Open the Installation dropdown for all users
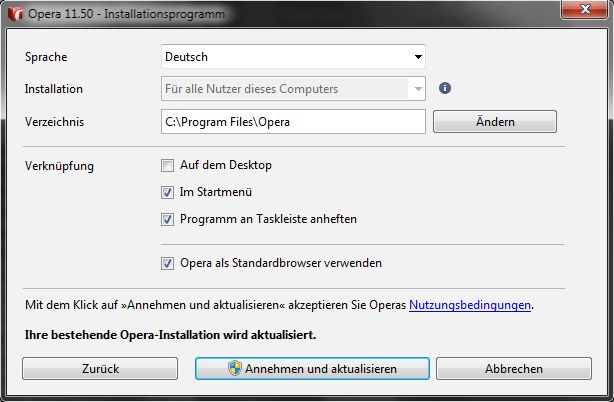This screenshot has height=402, width=614. coord(293,89)
